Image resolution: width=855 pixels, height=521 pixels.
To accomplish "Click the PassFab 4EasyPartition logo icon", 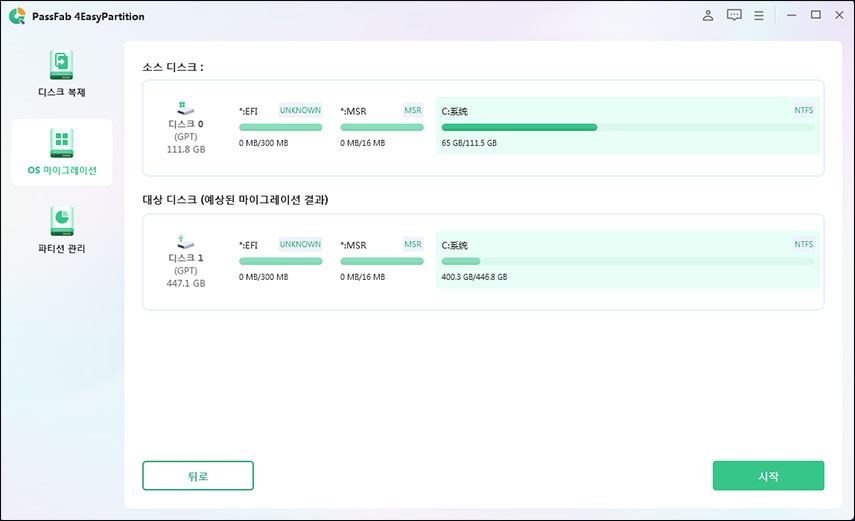I will pyautogui.click(x=17, y=16).
